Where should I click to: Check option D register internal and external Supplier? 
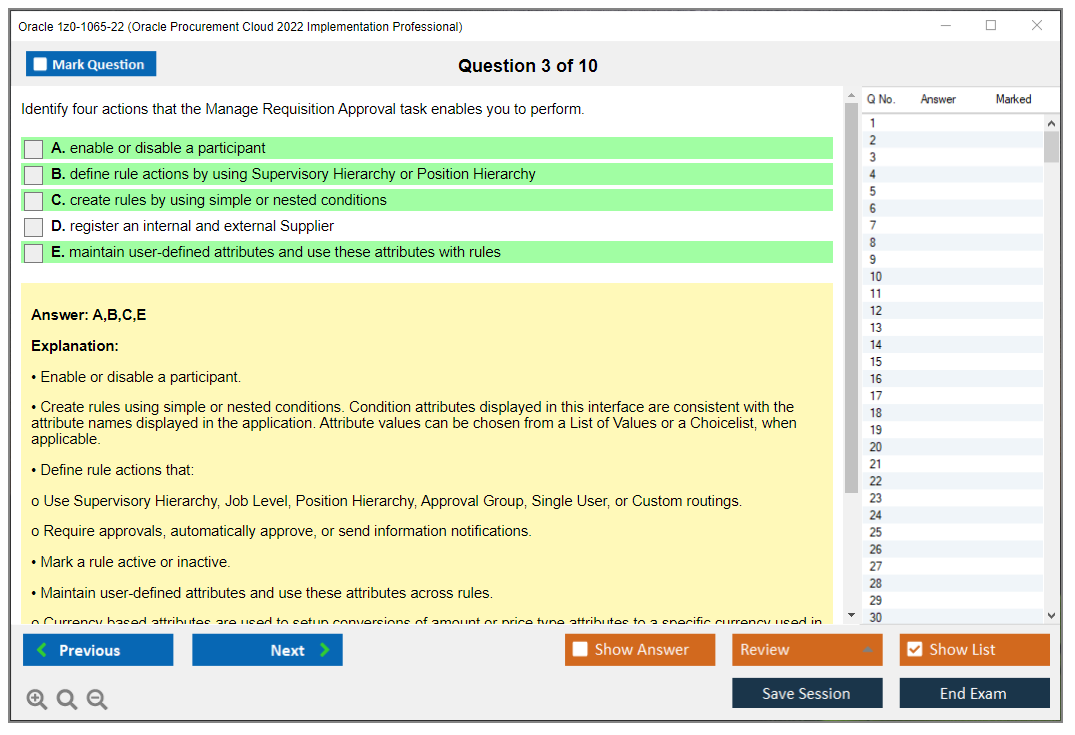point(34,227)
